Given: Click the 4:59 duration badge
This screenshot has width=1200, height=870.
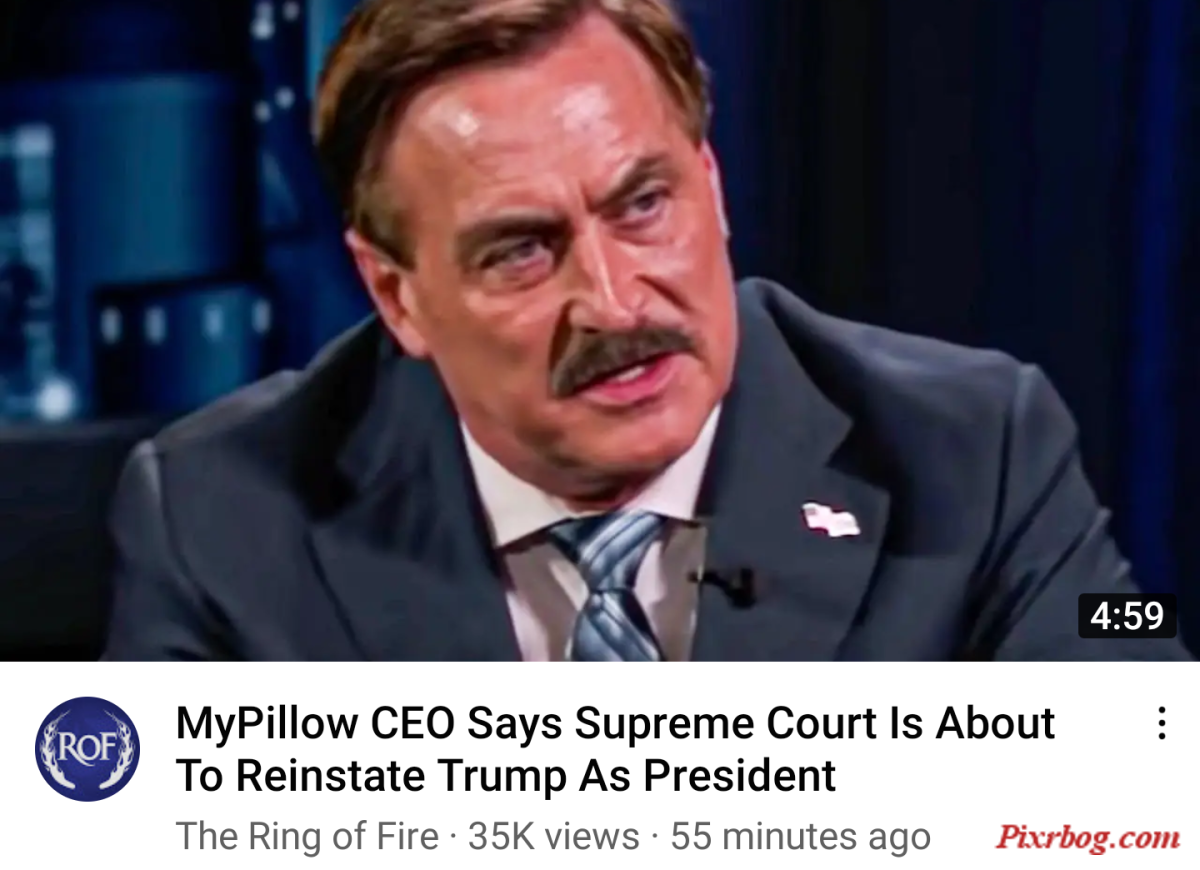Looking at the screenshot, I should pyautogui.click(x=1127, y=616).
